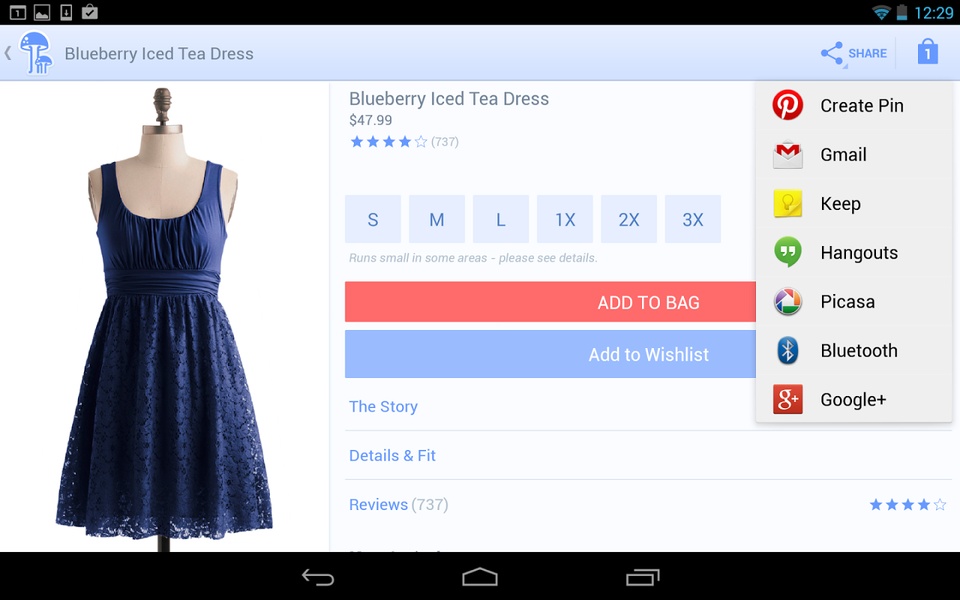Open the blue dress product photo
This screenshot has height=600, width=960.
pyautogui.click(x=164, y=317)
